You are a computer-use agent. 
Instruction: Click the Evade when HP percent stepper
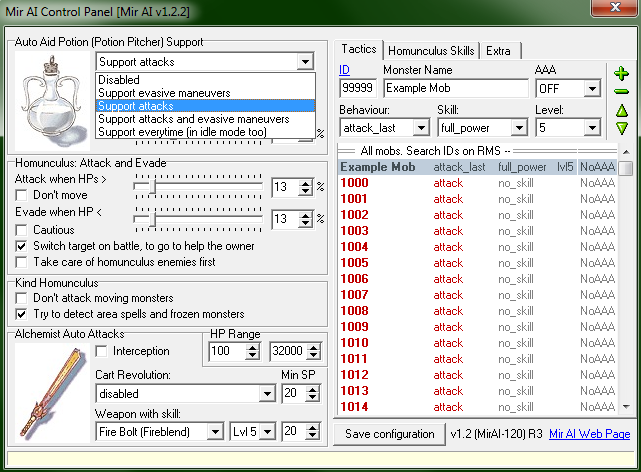point(305,219)
